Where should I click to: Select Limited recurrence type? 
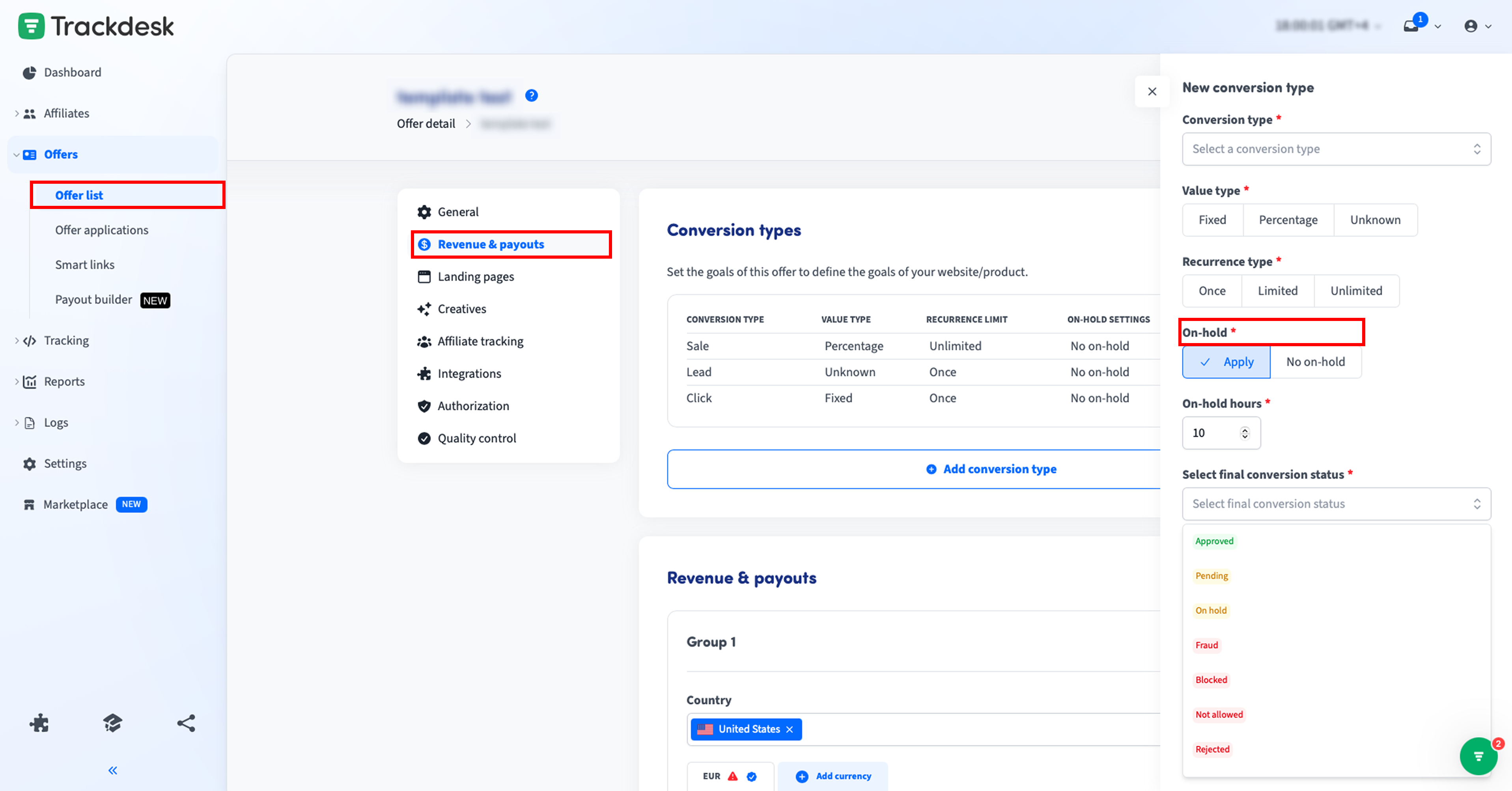pyautogui.click(x=1277, y=291)
